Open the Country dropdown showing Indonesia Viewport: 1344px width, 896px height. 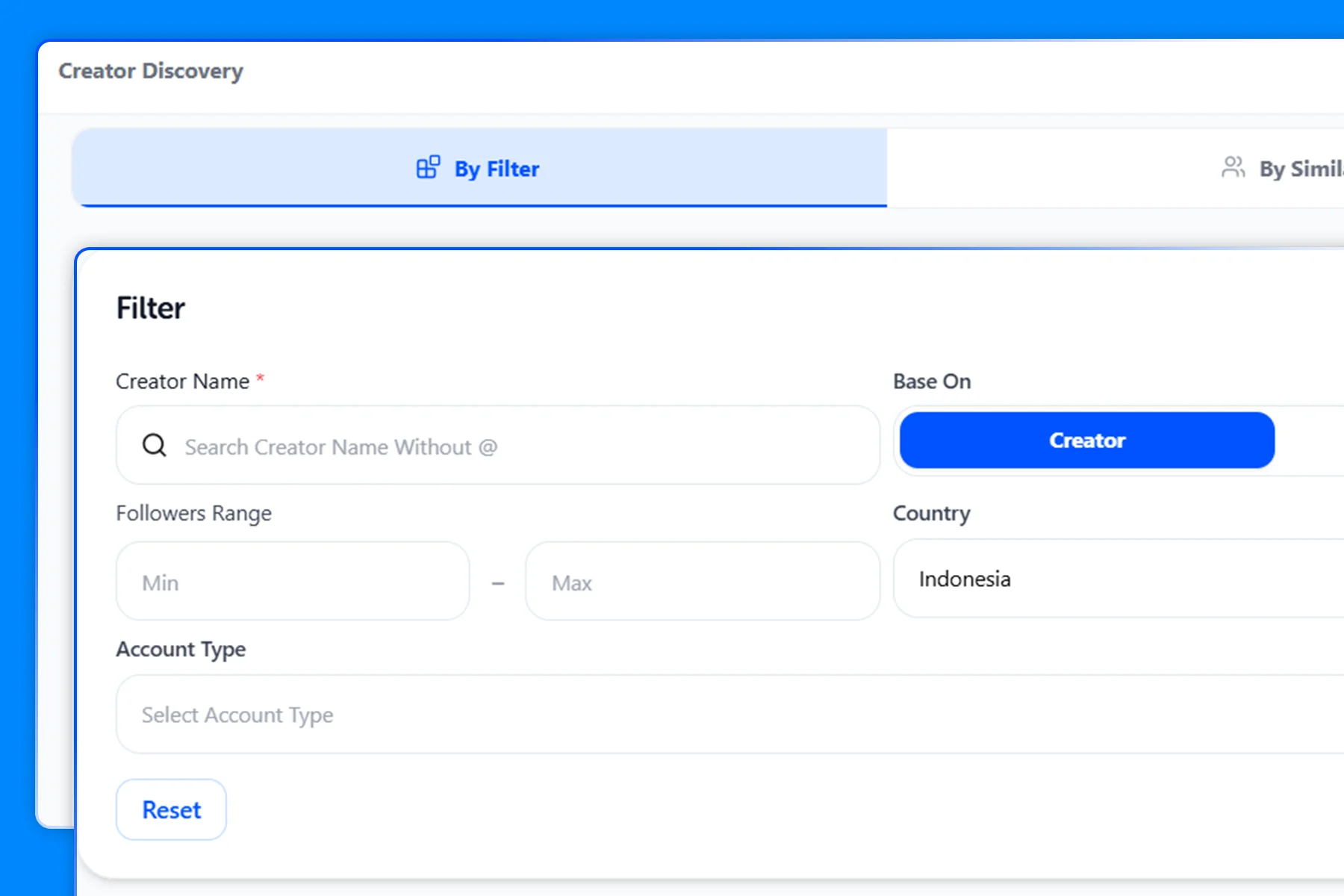click(1119, 579)
